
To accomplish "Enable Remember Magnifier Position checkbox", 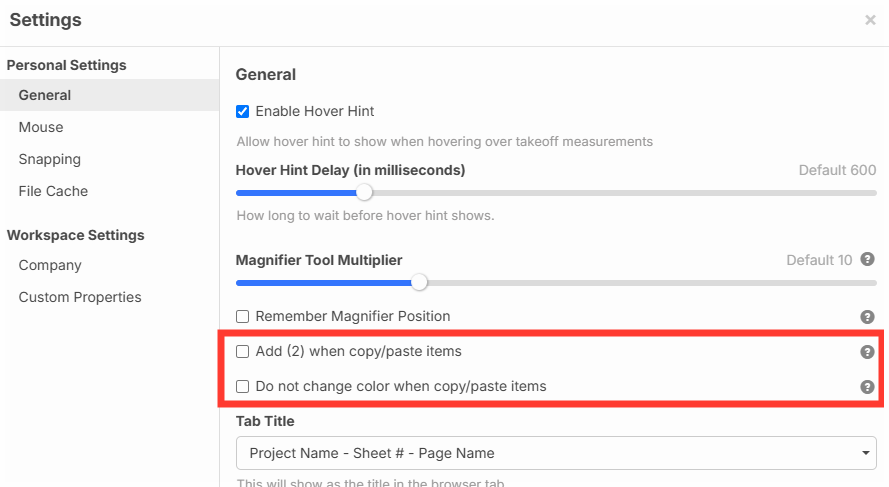I will pos(242,316).
